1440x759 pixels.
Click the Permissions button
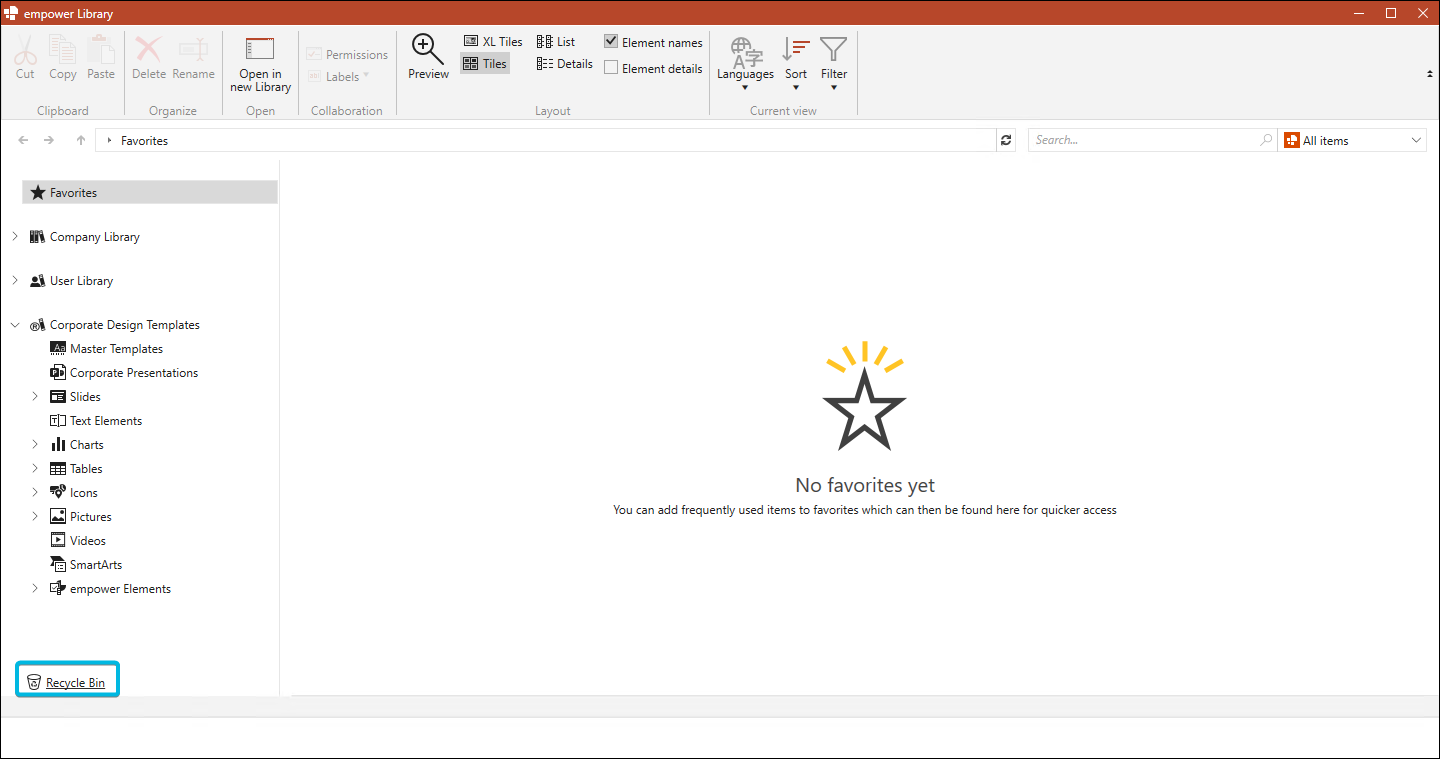[347, 55]
